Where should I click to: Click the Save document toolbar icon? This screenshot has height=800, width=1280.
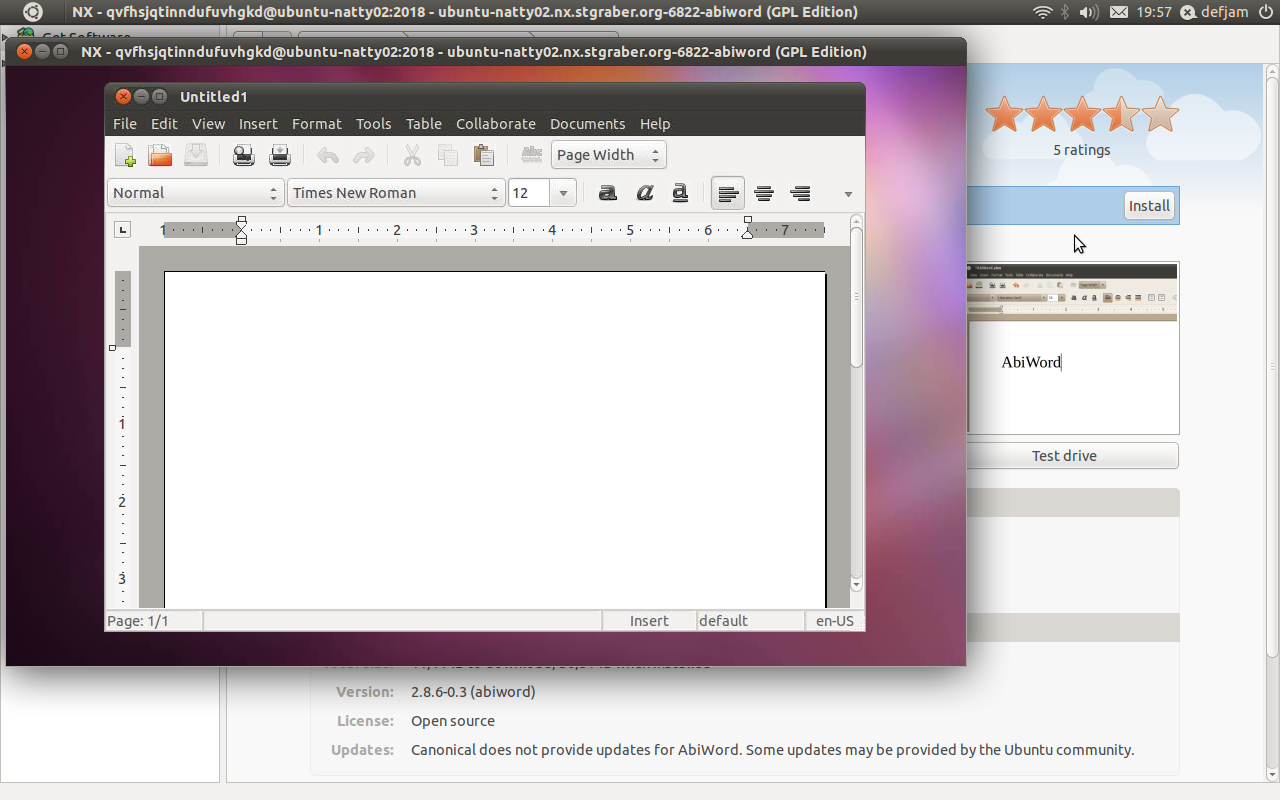pos(195,155)
